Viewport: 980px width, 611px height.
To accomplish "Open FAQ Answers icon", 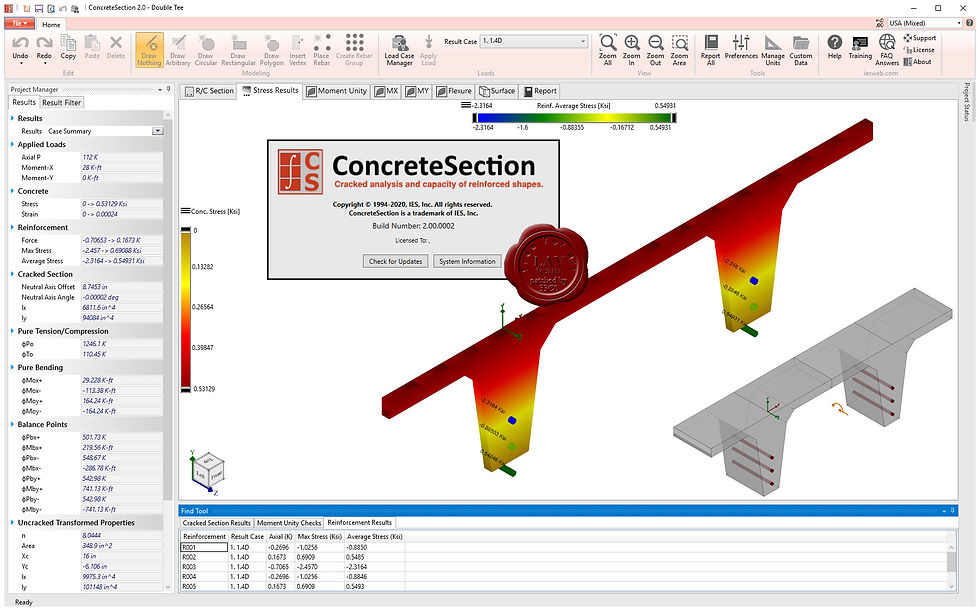I will pyautogui.click(x=887, y=50).
